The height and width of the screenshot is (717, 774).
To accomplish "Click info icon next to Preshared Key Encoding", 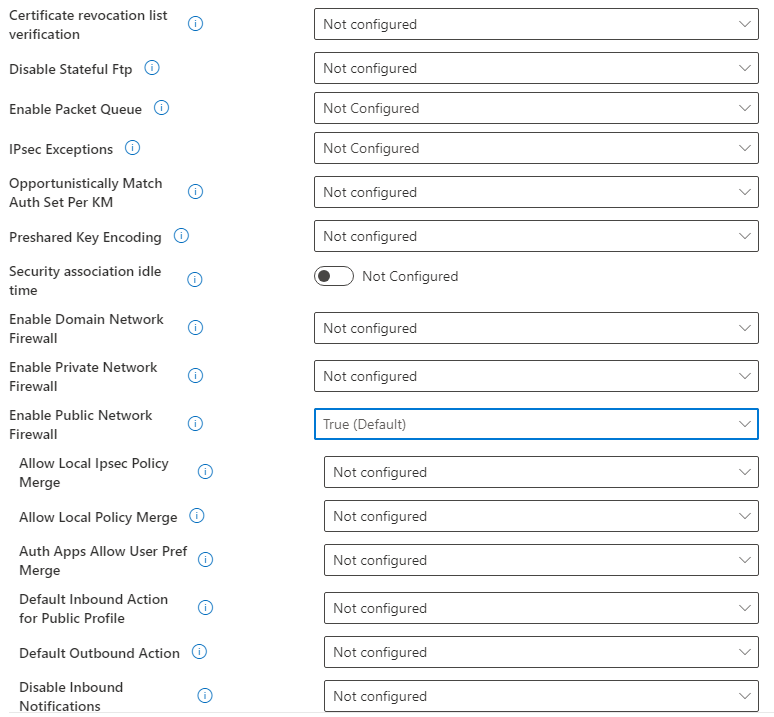I will (181, 236).
